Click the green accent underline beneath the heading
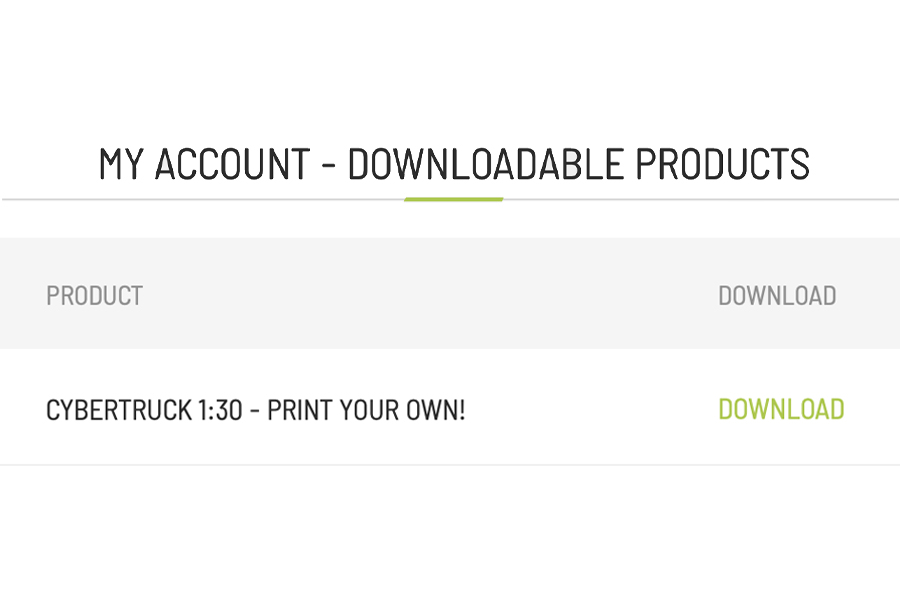 click(453, 199)
